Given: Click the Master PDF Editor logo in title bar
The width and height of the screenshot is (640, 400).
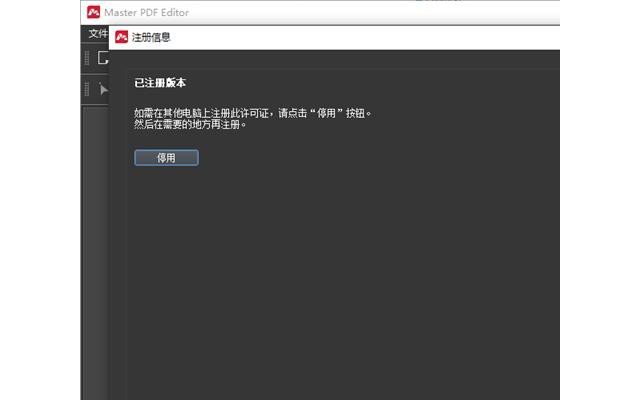Looking at the screenshot, I should [93, 12].
